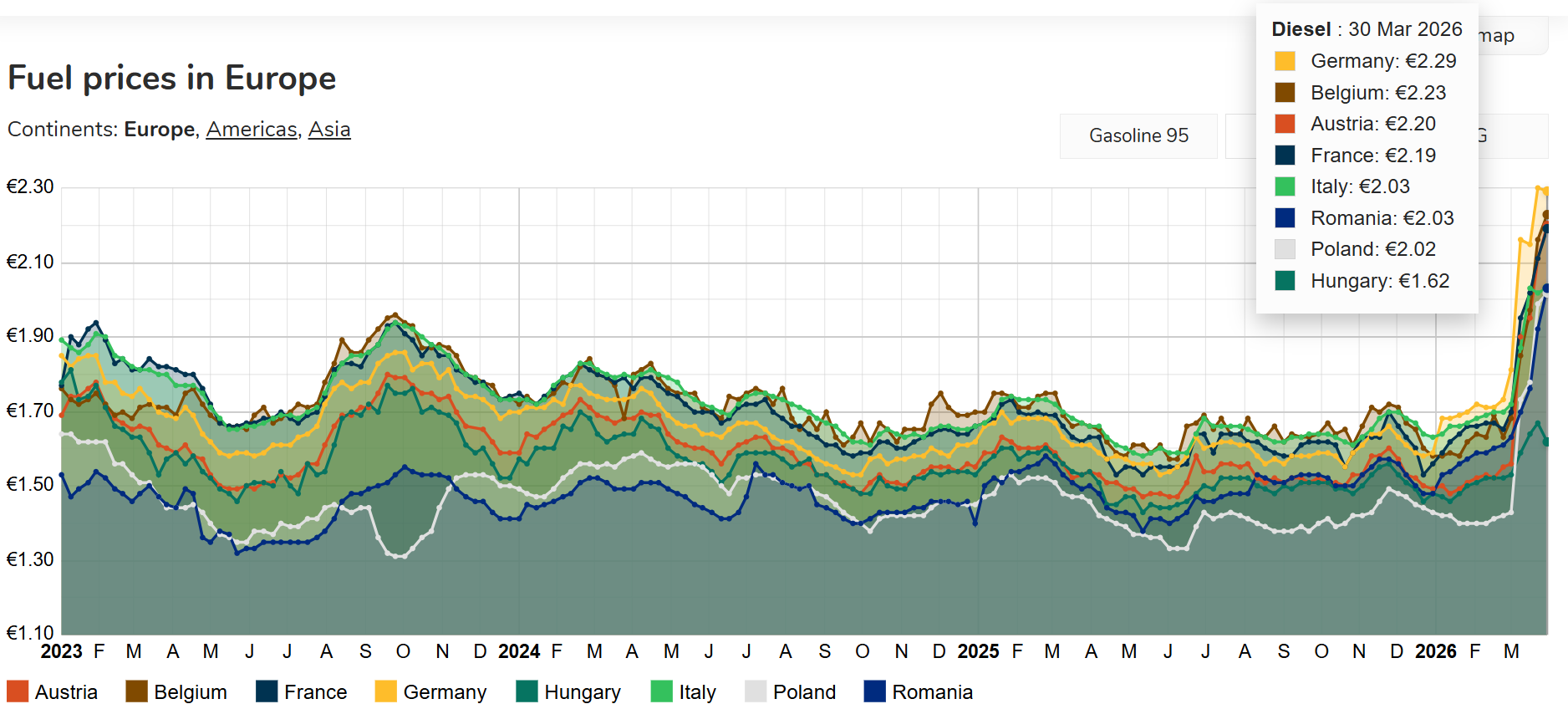
Task: Click the 2024 year label on axis
Action: [519, 651]
